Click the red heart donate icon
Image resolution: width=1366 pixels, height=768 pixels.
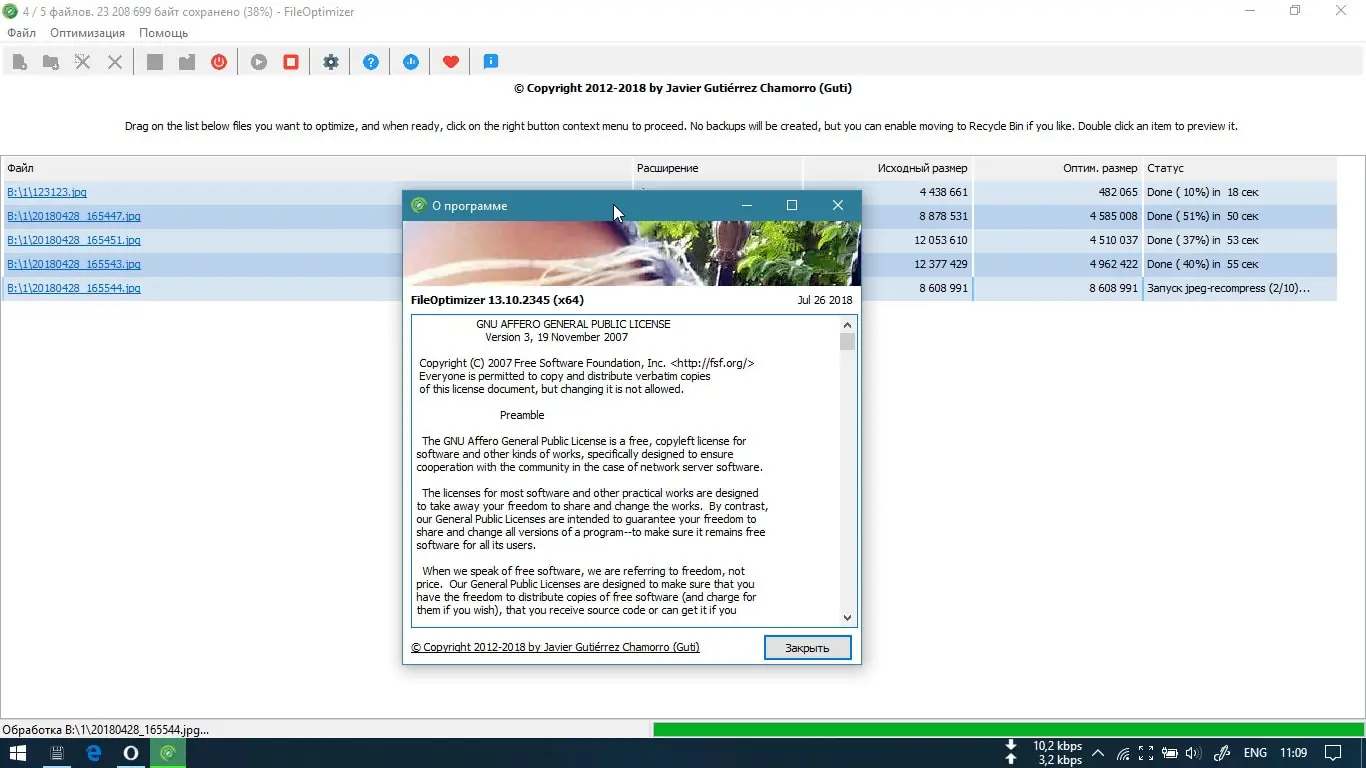tap(451, 62)
